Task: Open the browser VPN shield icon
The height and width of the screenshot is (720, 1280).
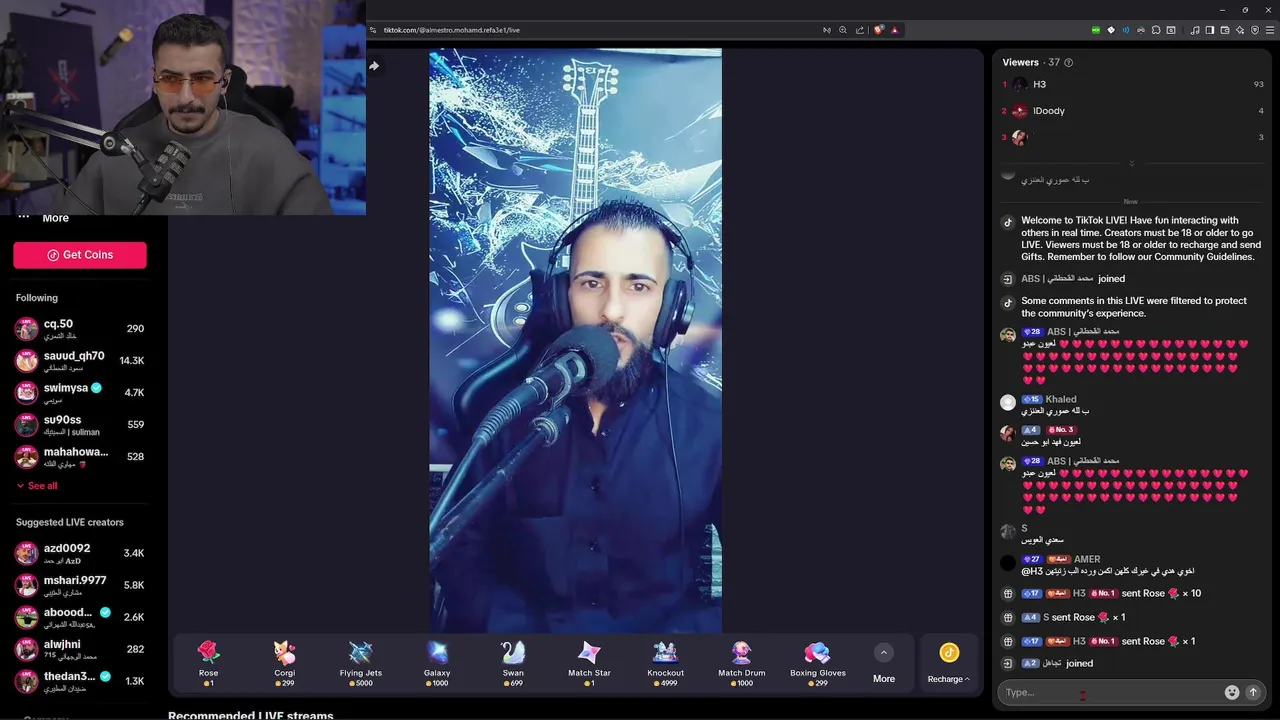Action: click(1255, 30)
